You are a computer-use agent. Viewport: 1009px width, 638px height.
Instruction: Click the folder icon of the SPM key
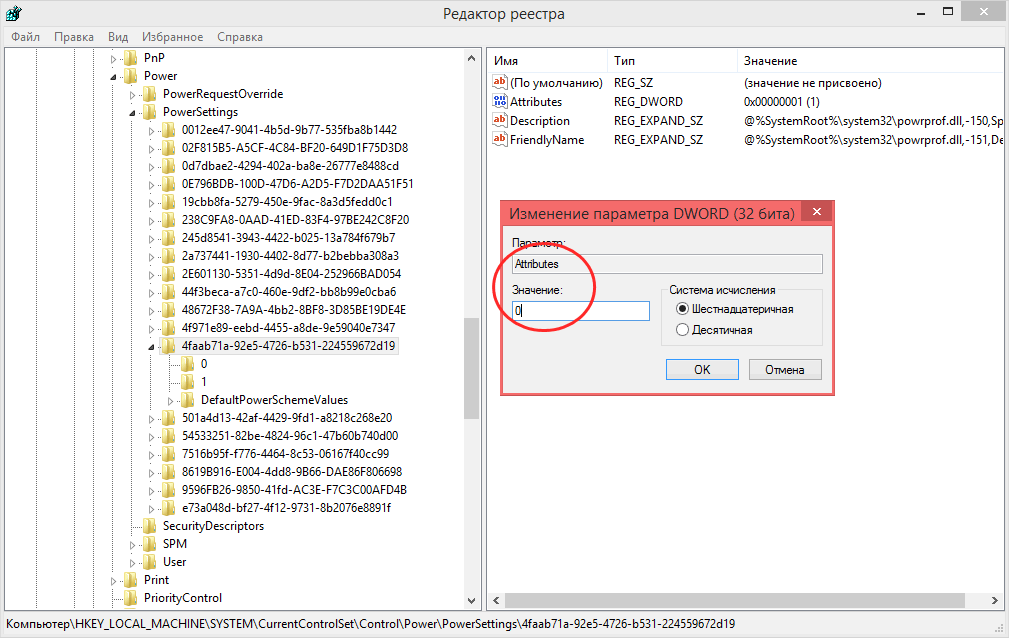[x=150, y=544]
